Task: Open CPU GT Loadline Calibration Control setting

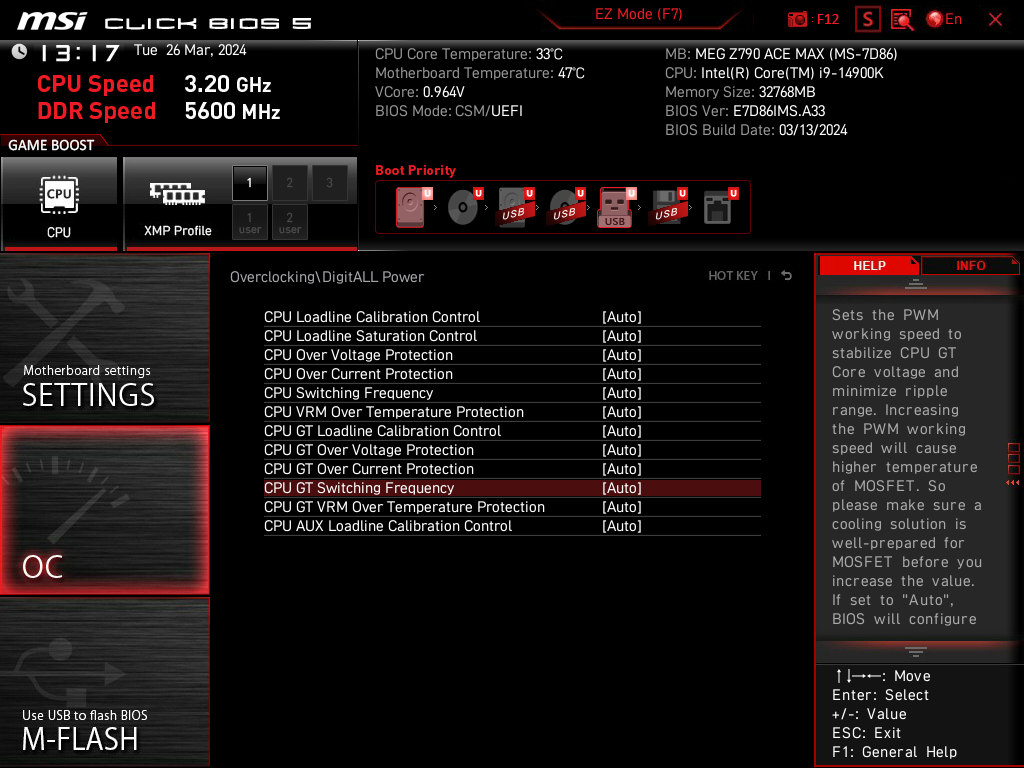Action: [512, 430]
